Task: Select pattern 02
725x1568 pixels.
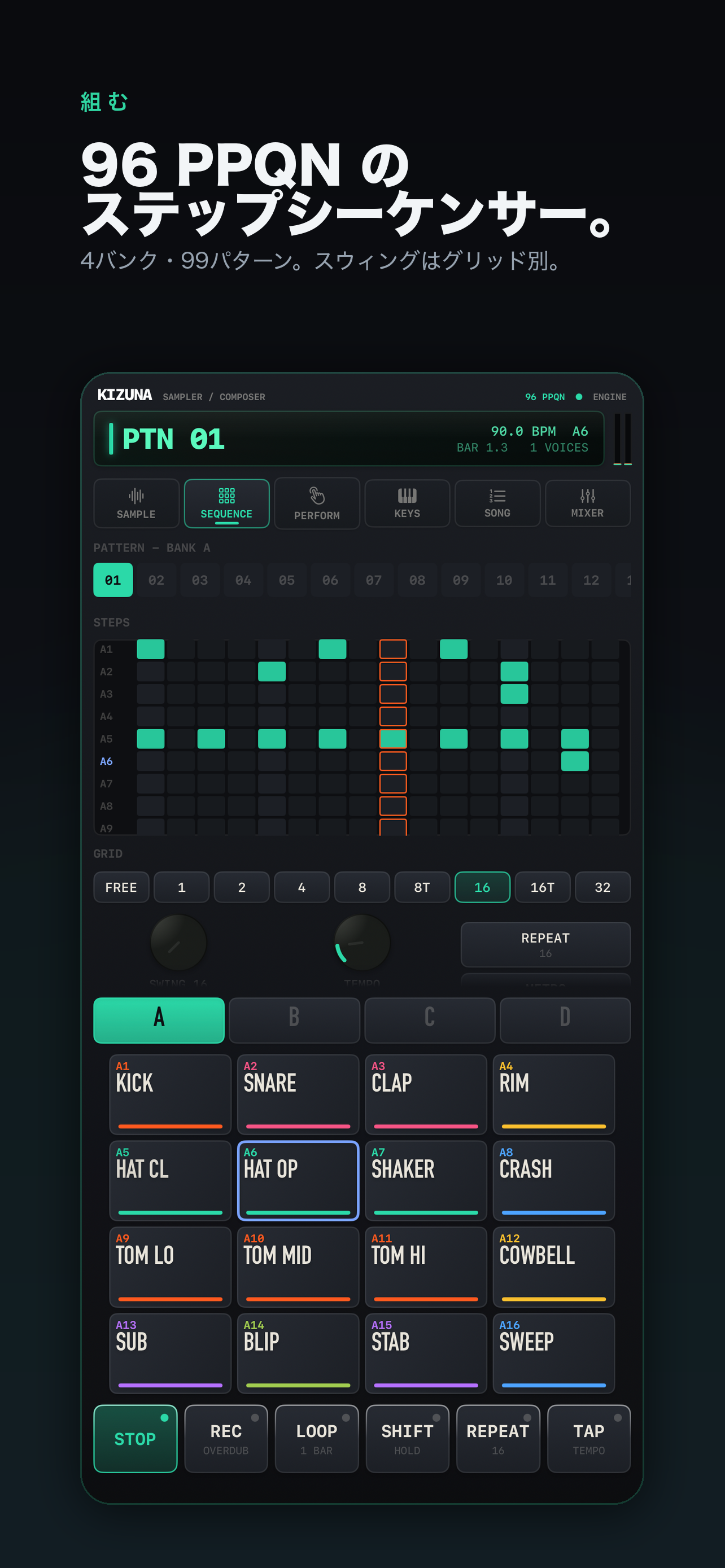Action: (x=156, y=580)
